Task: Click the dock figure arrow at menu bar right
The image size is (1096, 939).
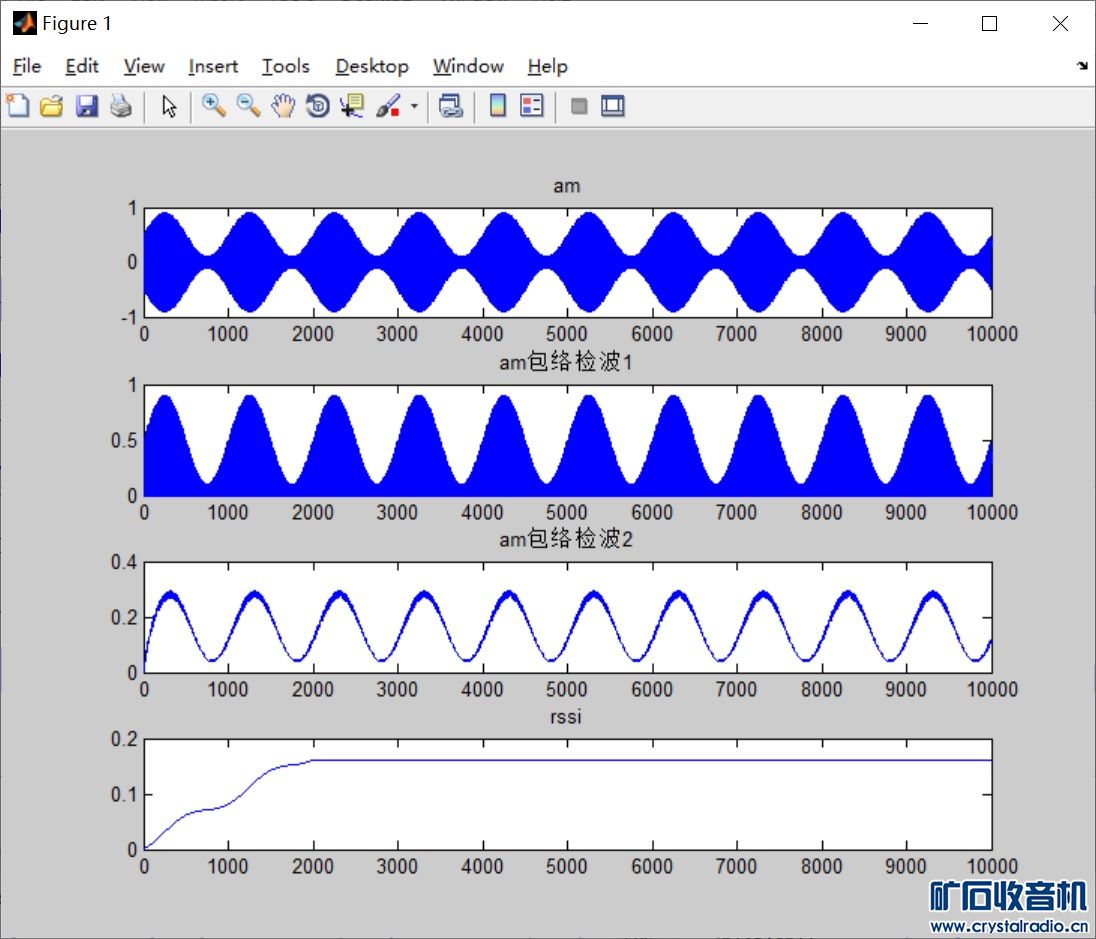Action: click(x=1082, y=66)
